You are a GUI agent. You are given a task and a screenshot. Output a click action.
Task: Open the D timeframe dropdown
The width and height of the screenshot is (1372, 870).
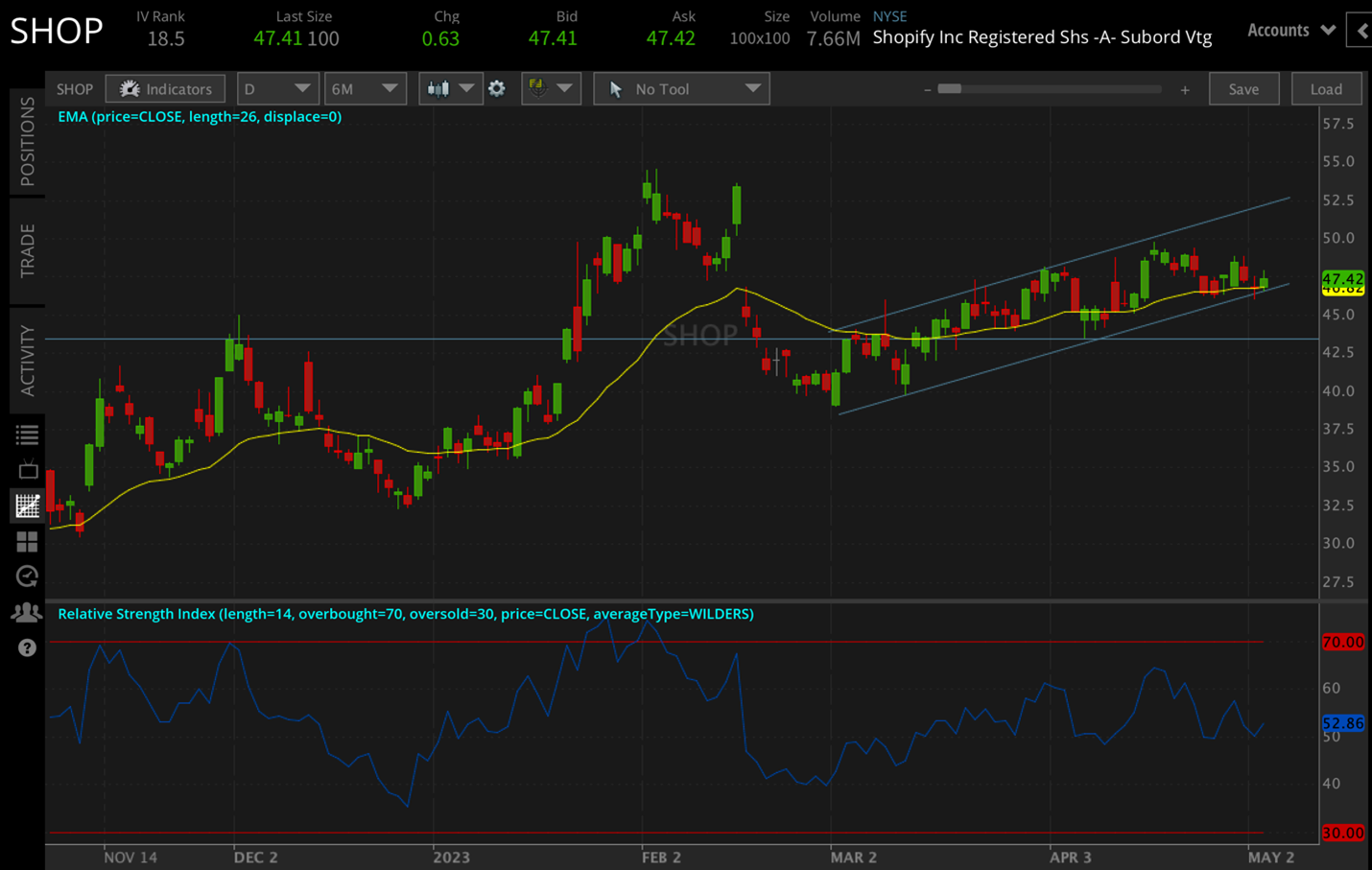coord(277,88)
